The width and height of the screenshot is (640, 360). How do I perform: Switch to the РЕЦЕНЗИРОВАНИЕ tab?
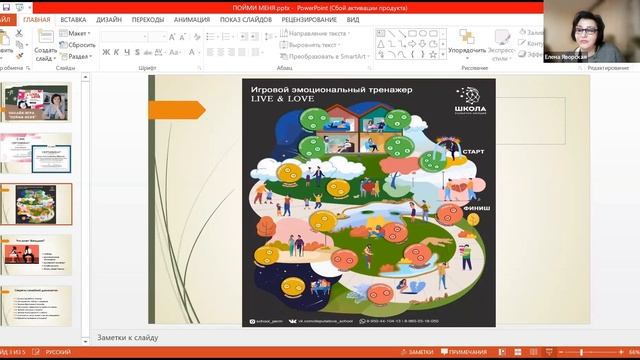pyautogui.click(x=309, y=20)
